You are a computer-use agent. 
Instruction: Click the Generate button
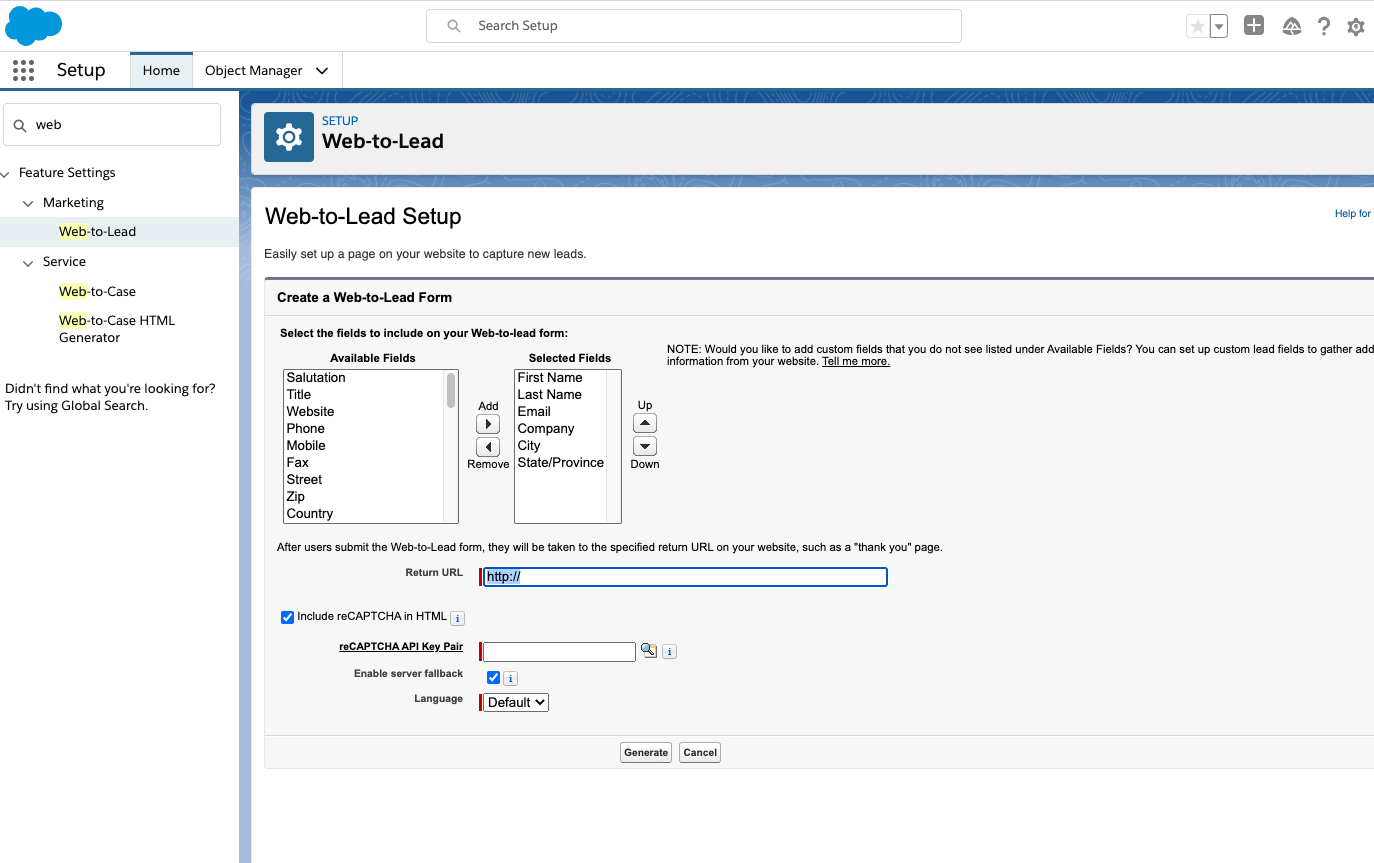coord(646,752)
